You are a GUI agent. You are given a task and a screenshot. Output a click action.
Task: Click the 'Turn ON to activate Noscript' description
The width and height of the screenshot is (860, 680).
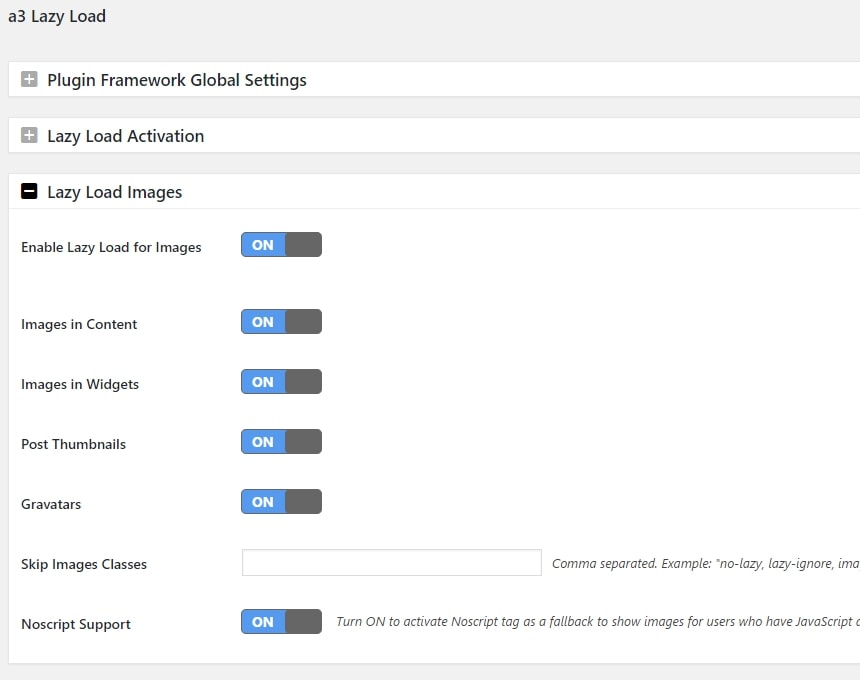598,622
